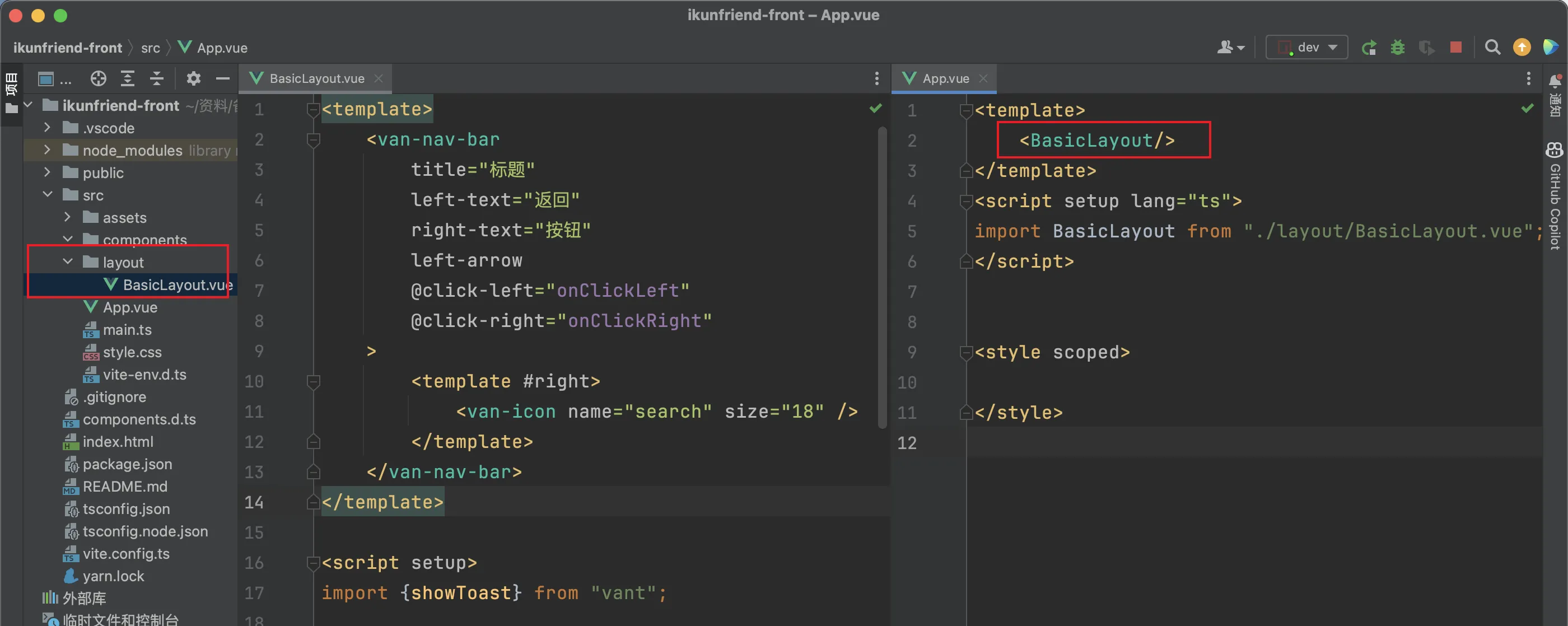Fold template block at line 1 in App.vue
This screenshot has width=1568, height=626.
click(x=965, y=111)
